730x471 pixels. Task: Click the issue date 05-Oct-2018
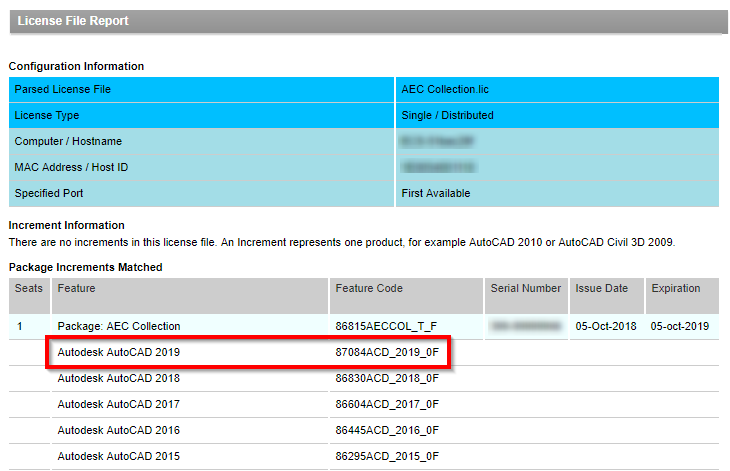coord(606,326)
